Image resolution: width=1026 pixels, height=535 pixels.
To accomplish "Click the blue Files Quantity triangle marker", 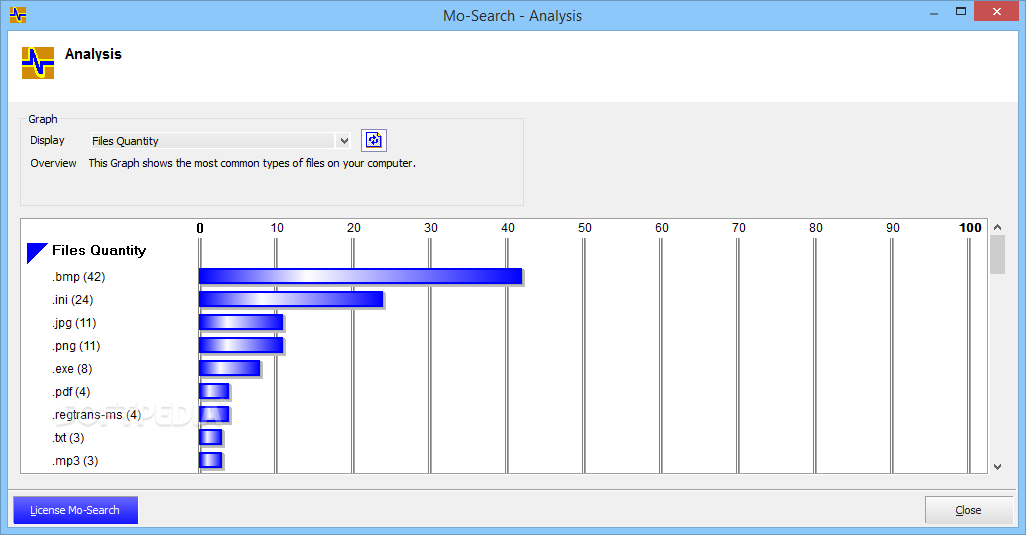I will click(37, 253).
